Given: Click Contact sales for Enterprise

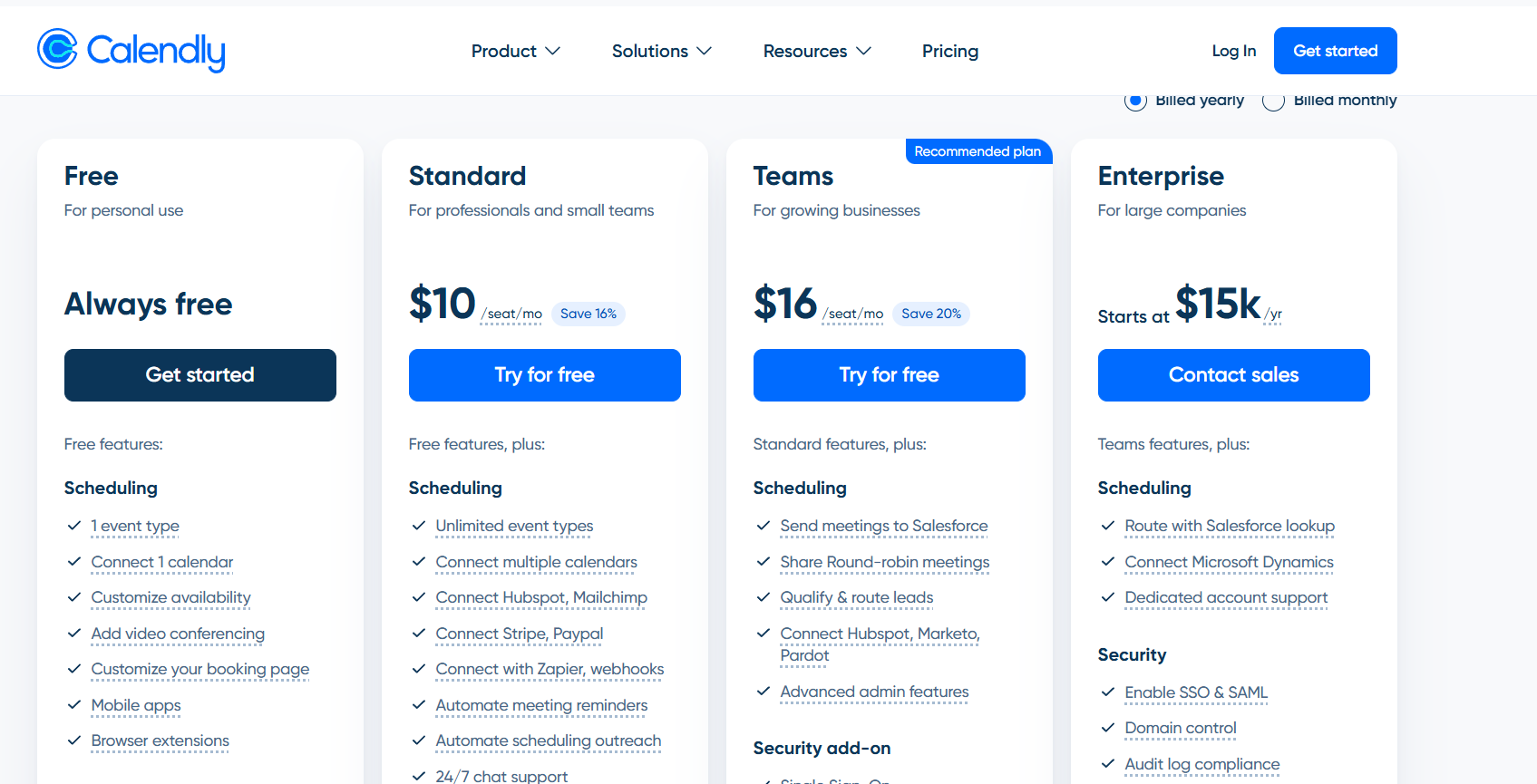Looking at the screenshot, I should (1233, 374).
